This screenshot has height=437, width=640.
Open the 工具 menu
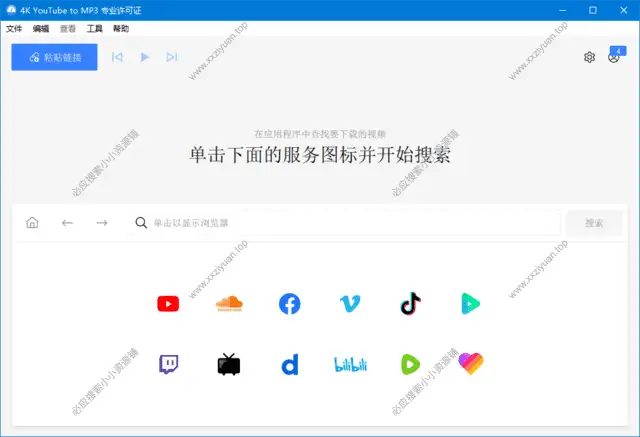pyautogui.click(x=94, y=29)
